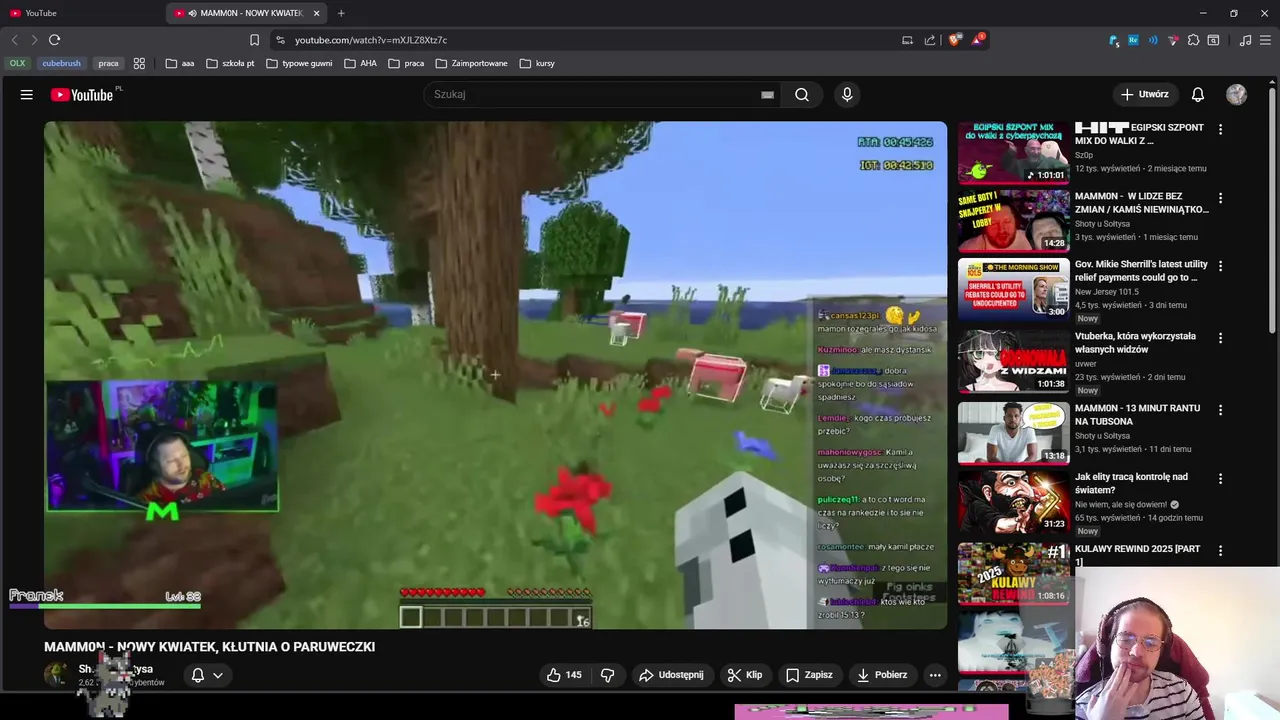This screenshot has height=720, width=1280.
Task: Go back using browser back arrow
Action: click(14, 40)
